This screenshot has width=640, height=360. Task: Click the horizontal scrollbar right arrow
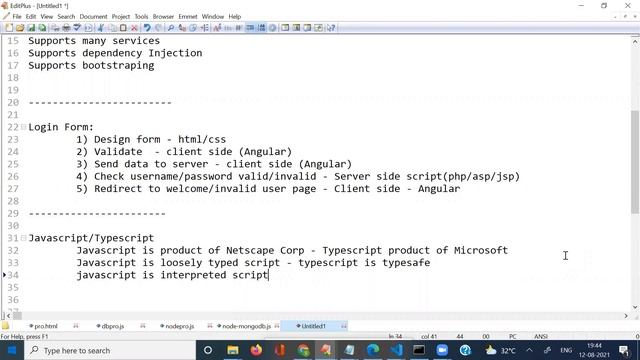tap(626, 316)
